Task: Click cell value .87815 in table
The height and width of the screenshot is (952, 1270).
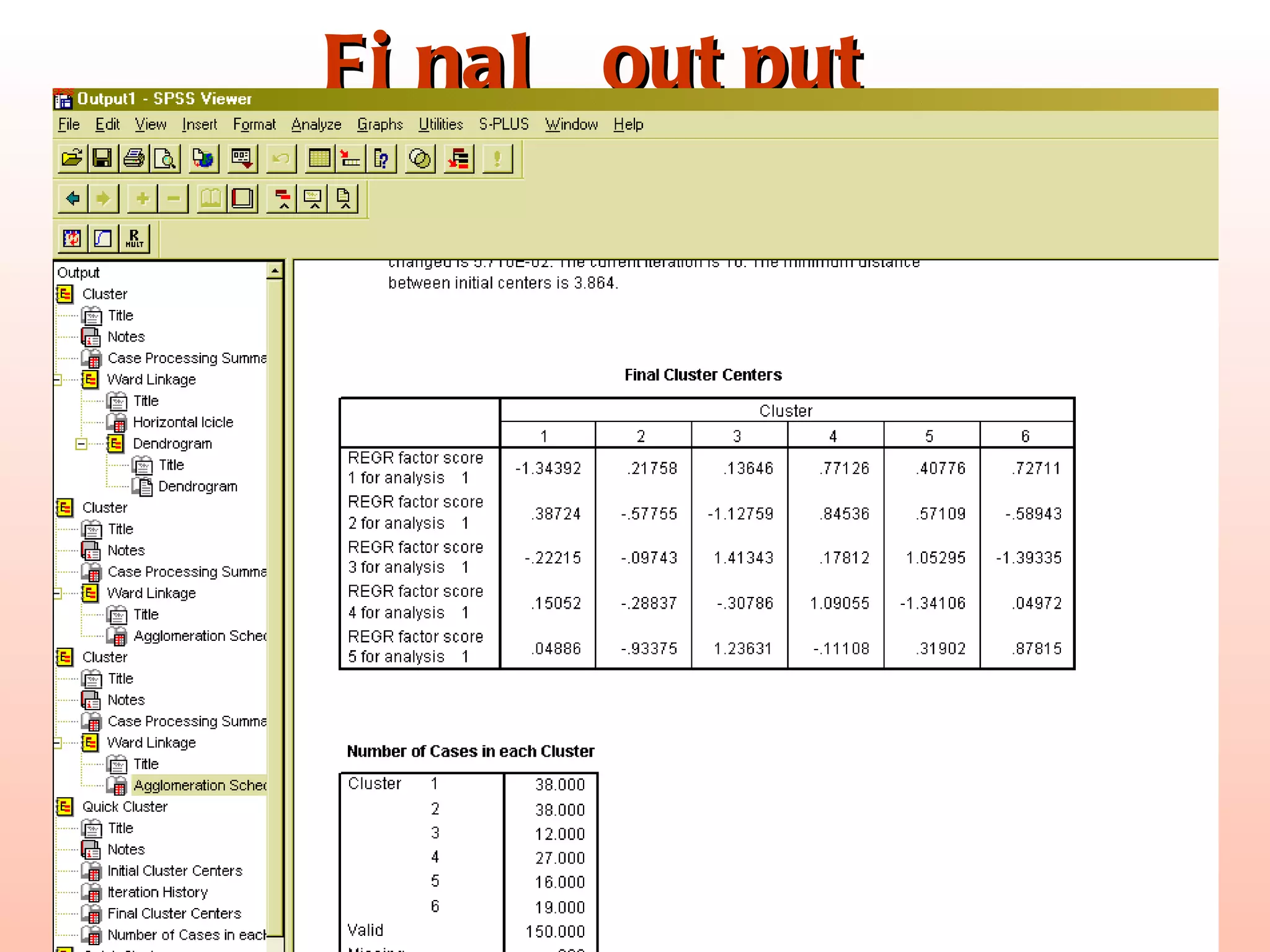Action: click(1037, 648)
